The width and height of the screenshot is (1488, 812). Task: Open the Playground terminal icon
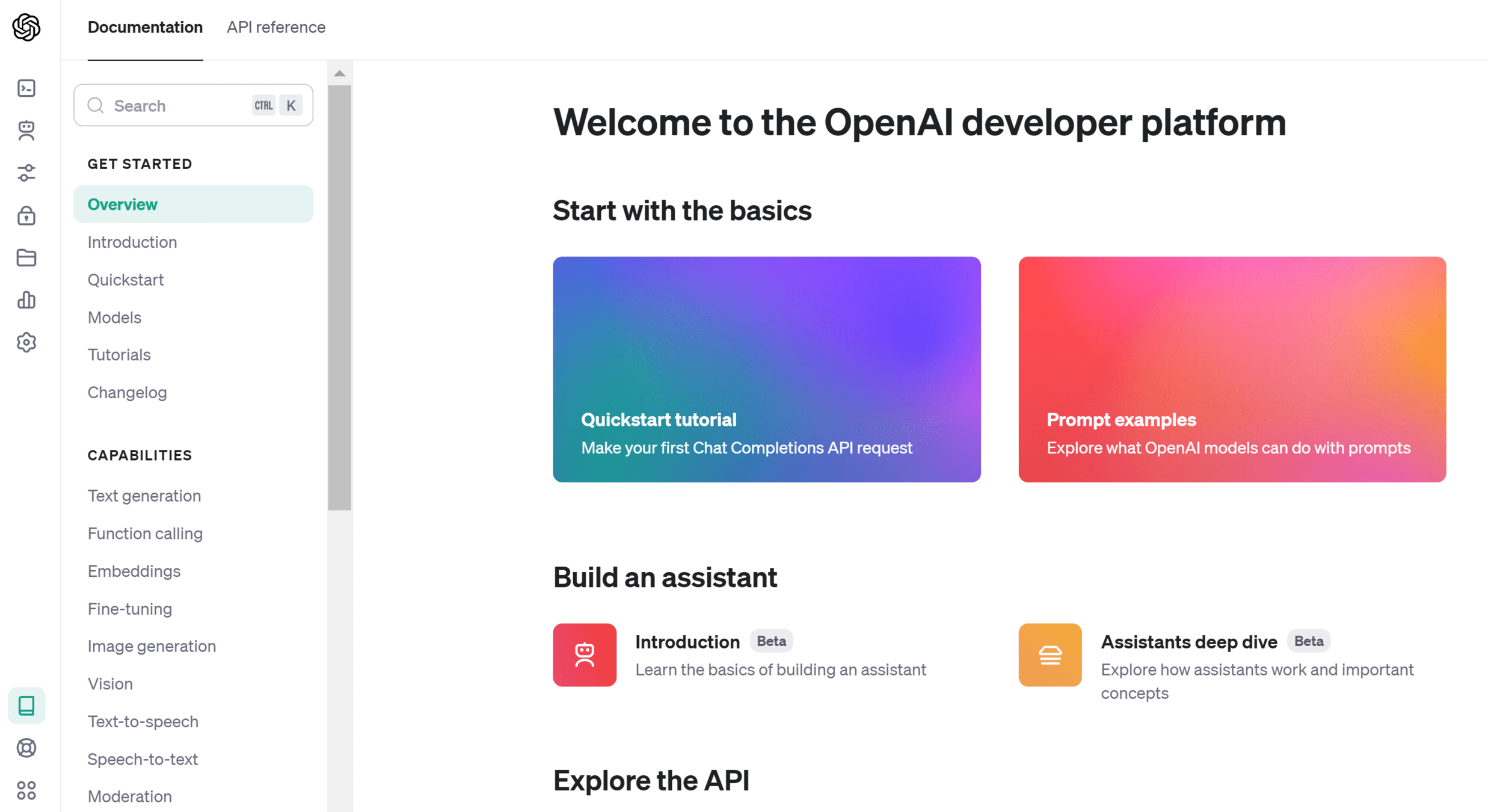pos(26,88)
